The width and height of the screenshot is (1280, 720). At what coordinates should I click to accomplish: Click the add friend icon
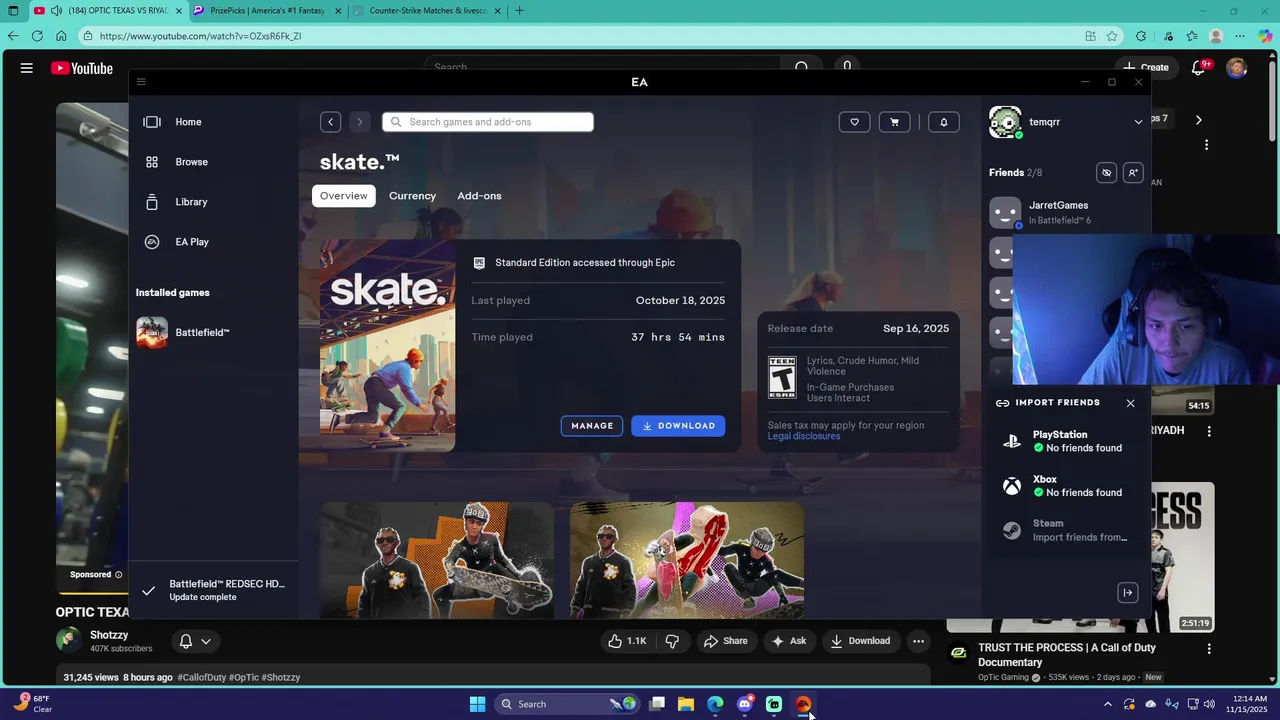coord(1133,173)
